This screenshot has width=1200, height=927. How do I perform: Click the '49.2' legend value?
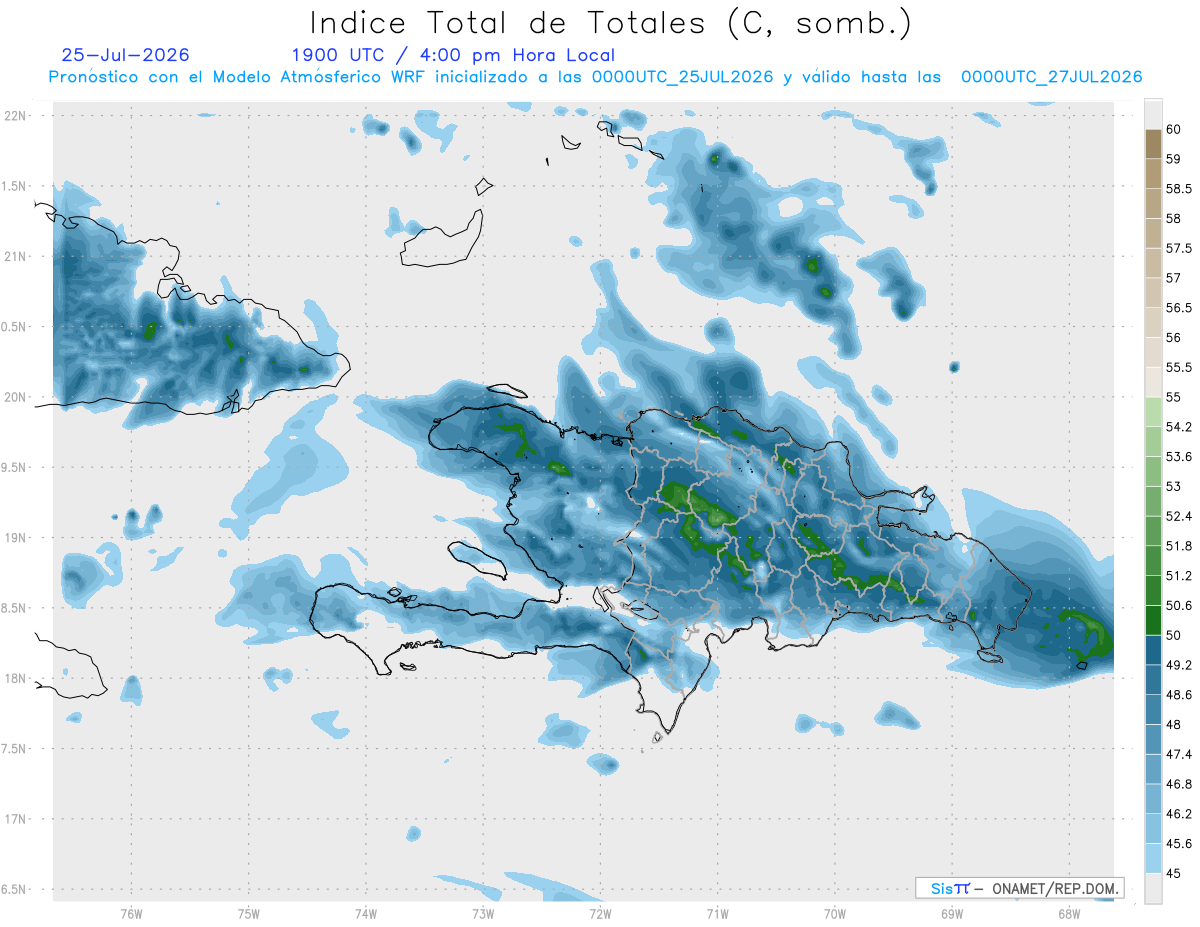1178,665
